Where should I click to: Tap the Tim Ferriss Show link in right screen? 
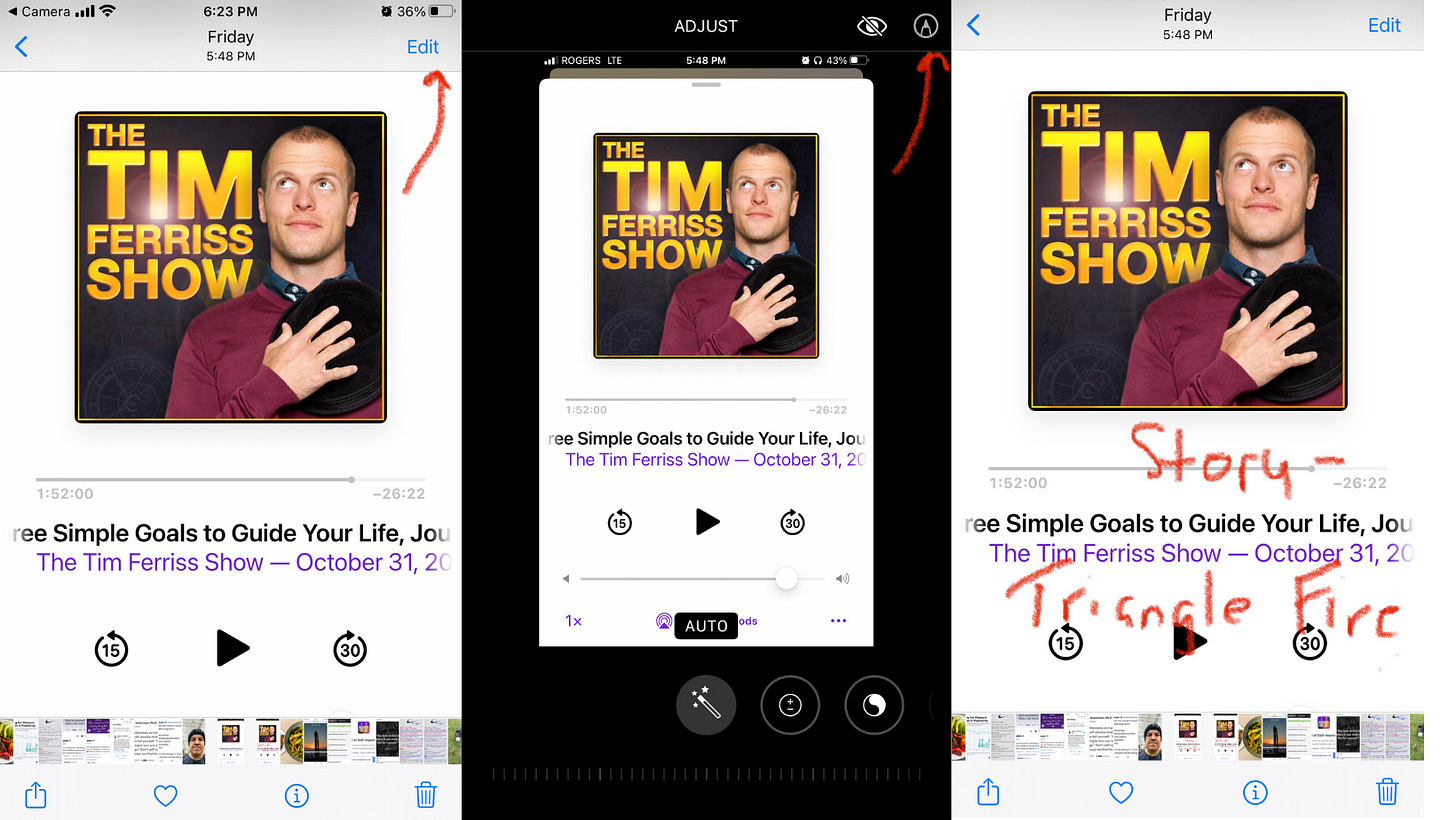click(1201, 553)
